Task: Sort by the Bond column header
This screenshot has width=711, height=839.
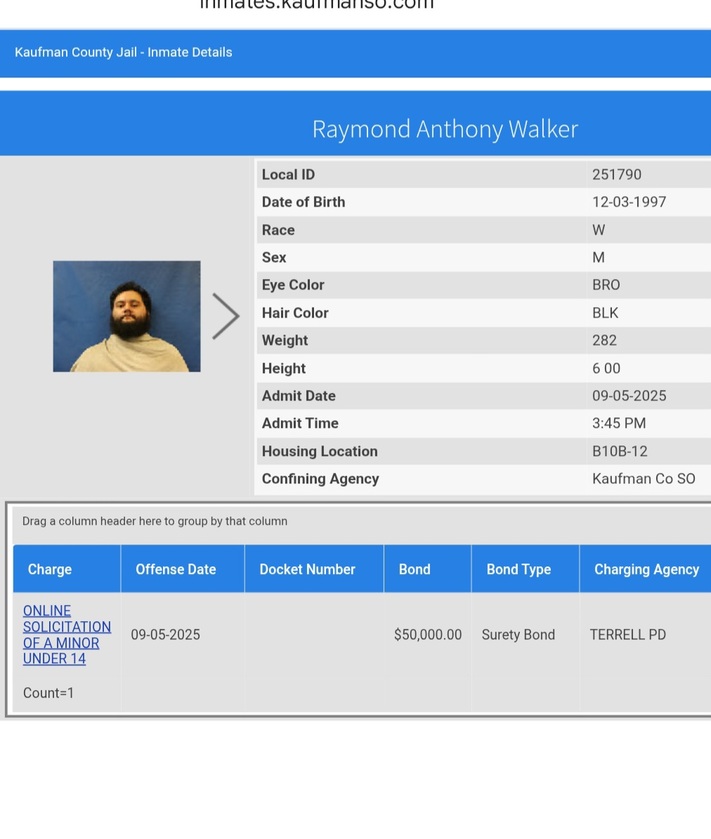Action: click(427, 569)
